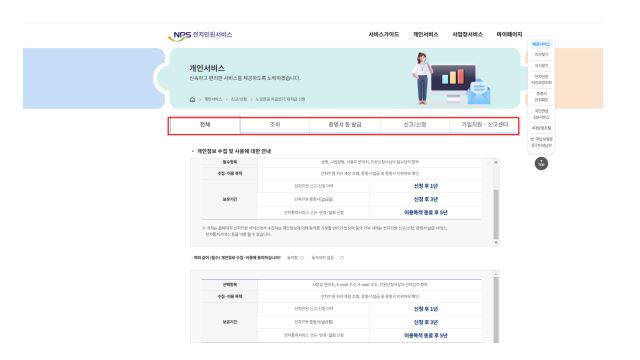Click the 개인서비스 banner title

pyautogui.click(x=207, y=68)
